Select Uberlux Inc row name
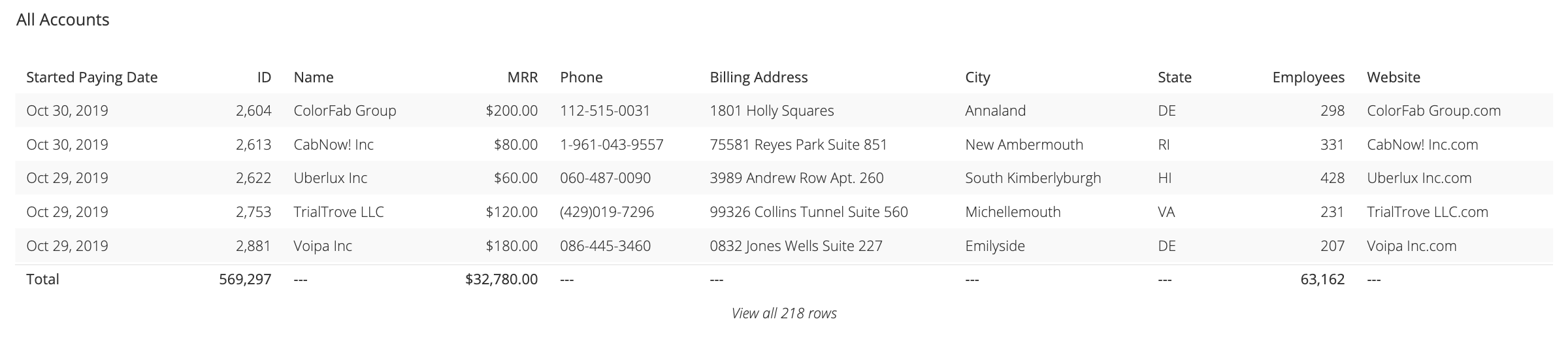Image resolution: width=1568 pixels, height=349 pixels. click(x=330, y=178)
